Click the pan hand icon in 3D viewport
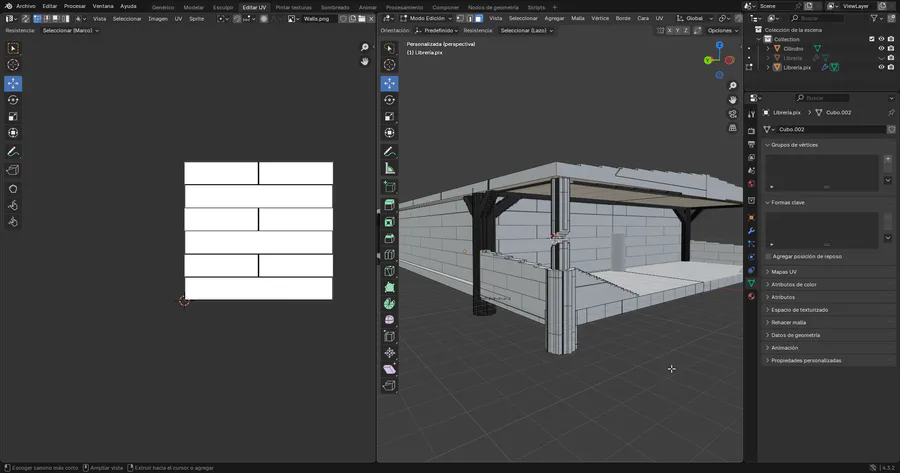Viewport: 900px width, 473px height. tap(733, 100)
